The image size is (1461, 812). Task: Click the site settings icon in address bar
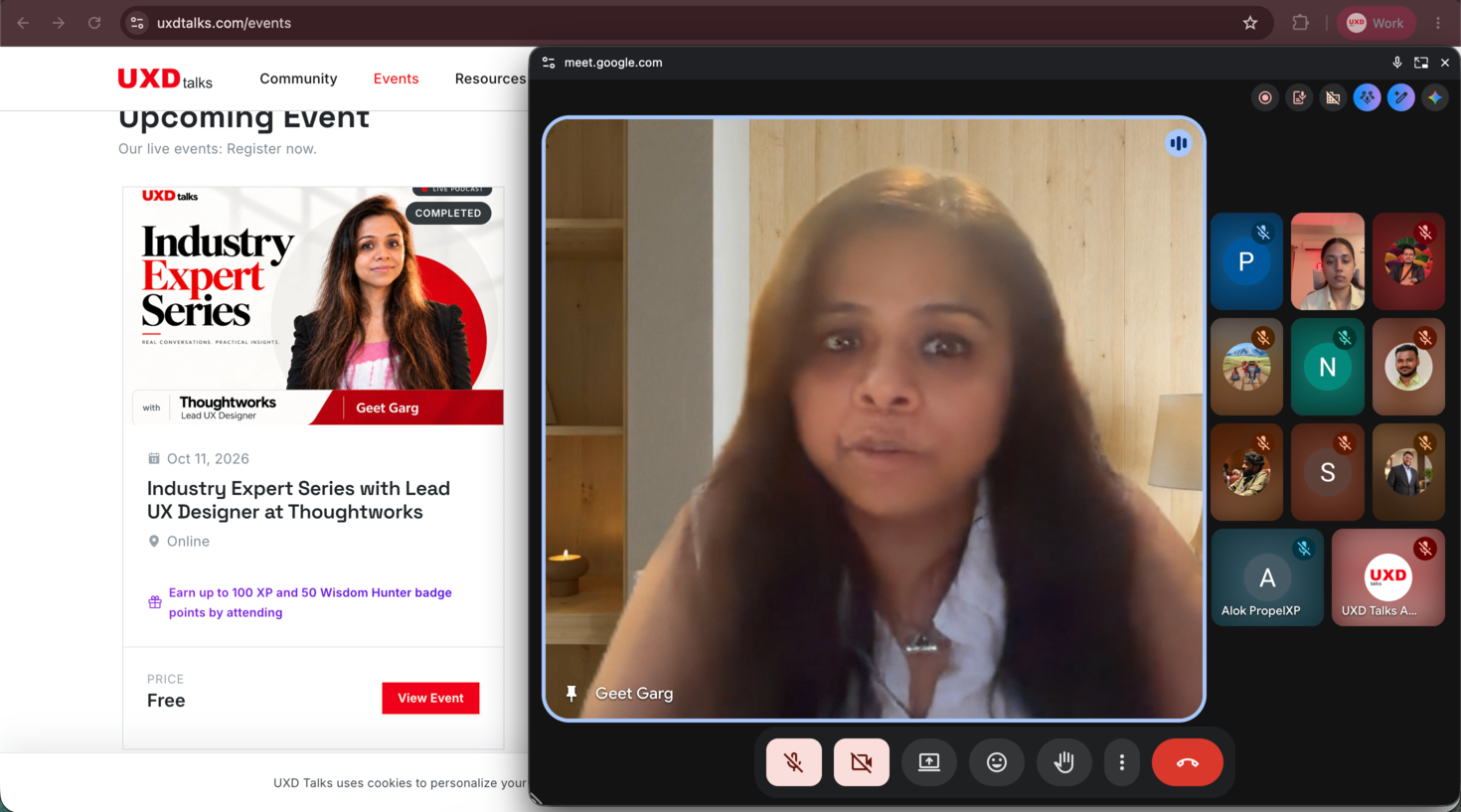pos(138,23)
